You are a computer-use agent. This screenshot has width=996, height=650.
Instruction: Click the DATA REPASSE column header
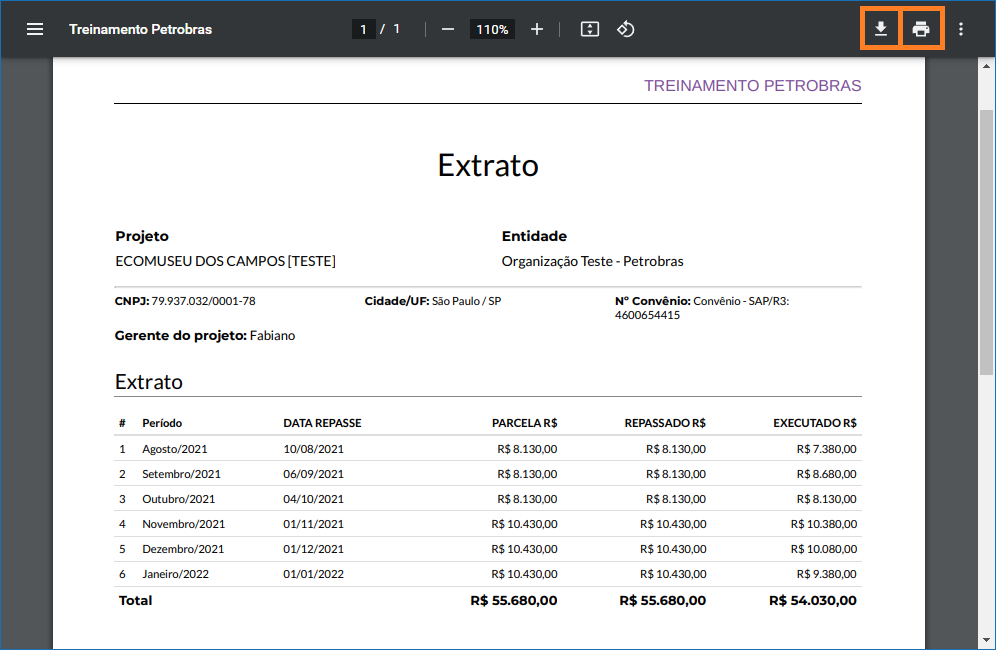[322, 423]
